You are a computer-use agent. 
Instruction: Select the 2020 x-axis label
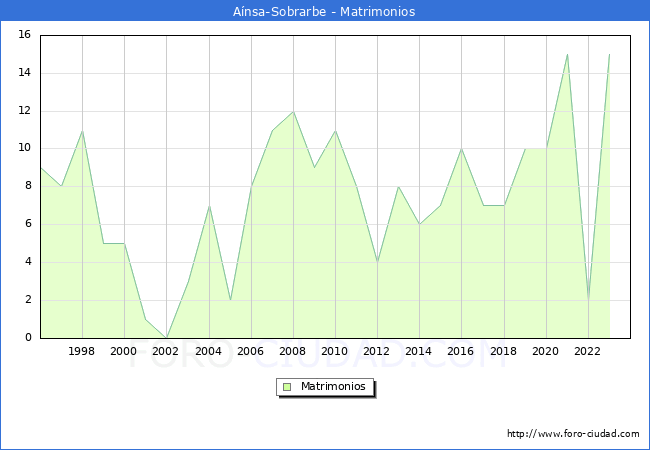(546, 351)
